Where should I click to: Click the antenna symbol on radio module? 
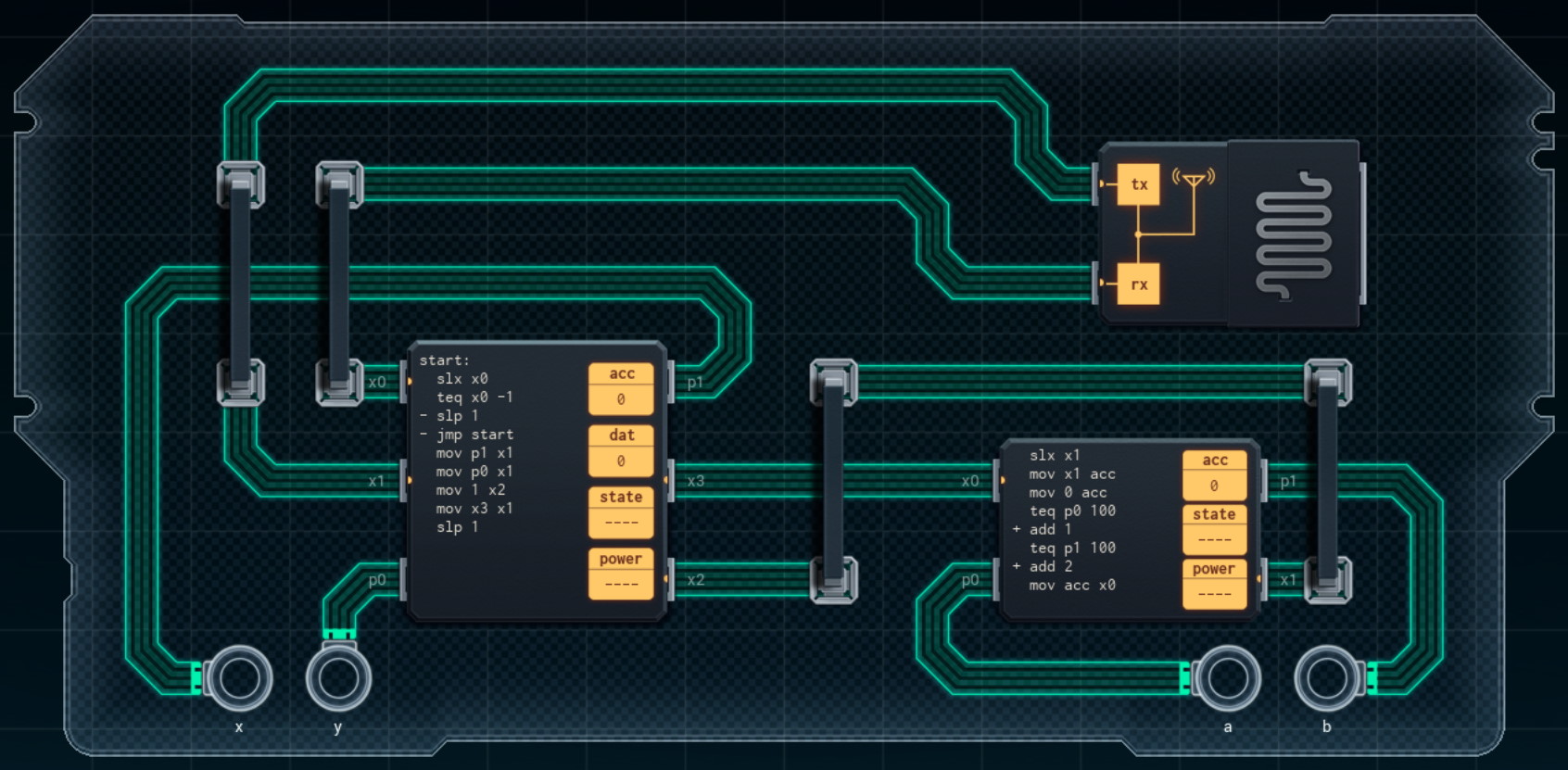coord(1194,180)
